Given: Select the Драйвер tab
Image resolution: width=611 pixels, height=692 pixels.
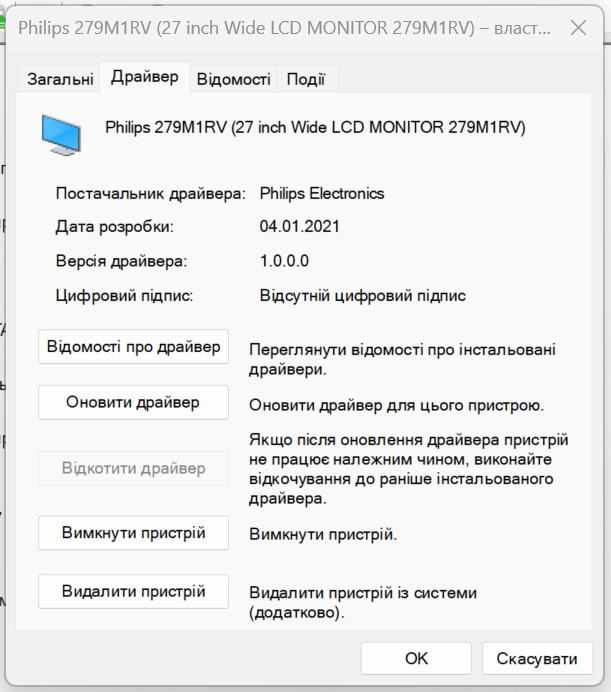Looking at the screenshot, I should click(x=145, y=77).
